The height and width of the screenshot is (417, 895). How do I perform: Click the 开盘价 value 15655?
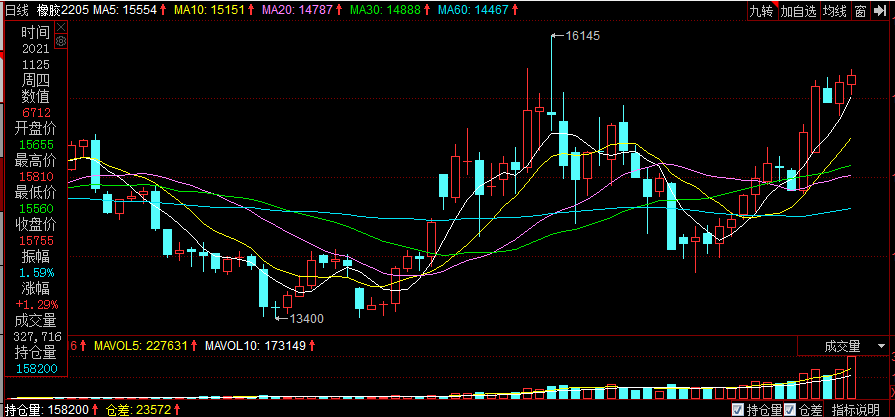point(36,145)
